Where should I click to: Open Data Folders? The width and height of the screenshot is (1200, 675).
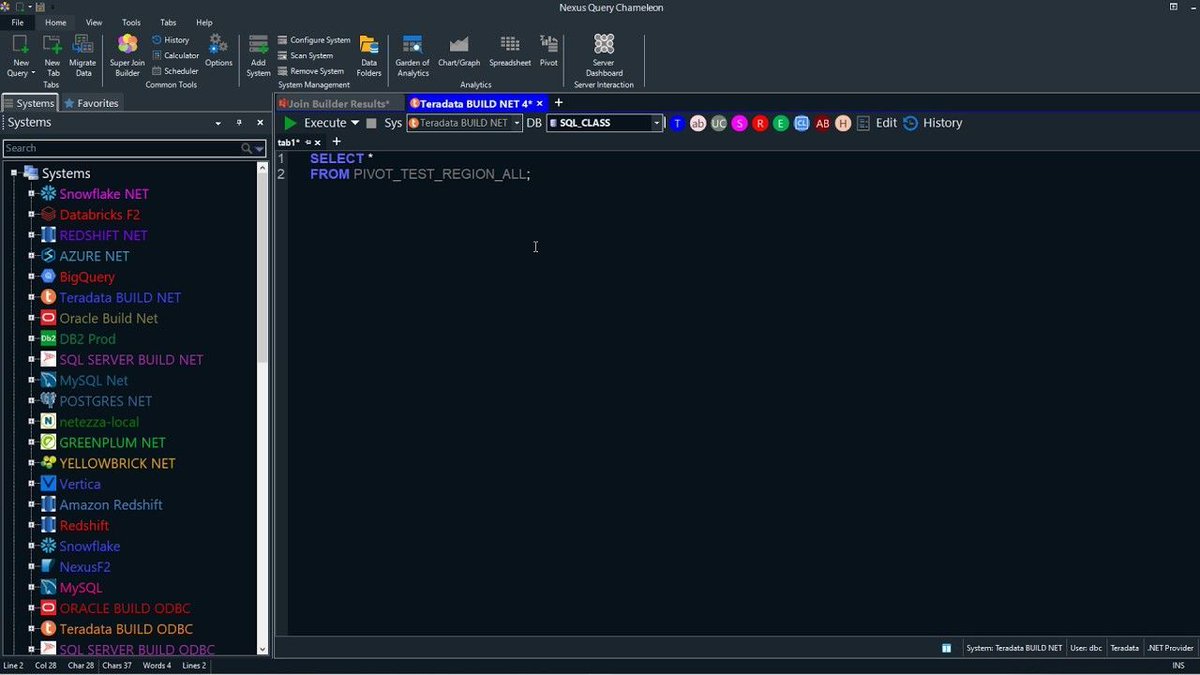(x=369, y=55)
